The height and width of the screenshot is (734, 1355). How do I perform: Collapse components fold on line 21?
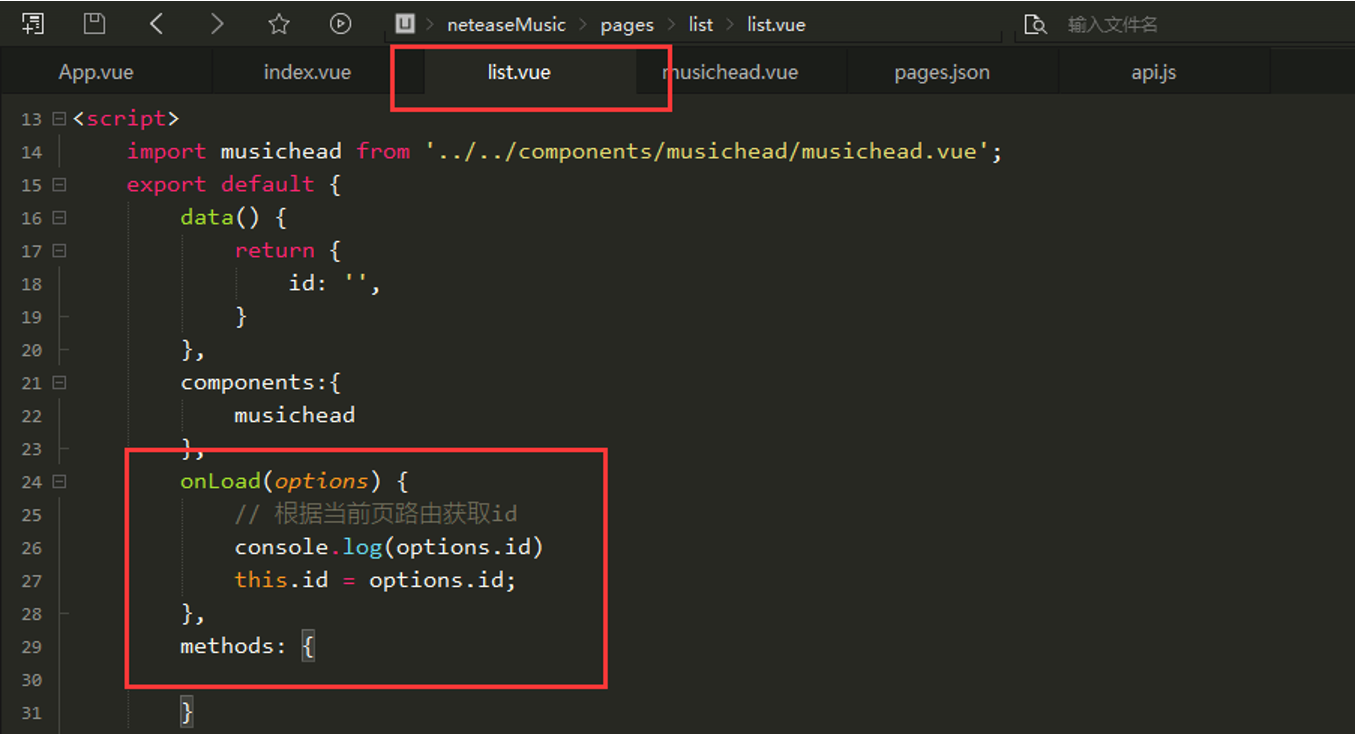point(59,383)
